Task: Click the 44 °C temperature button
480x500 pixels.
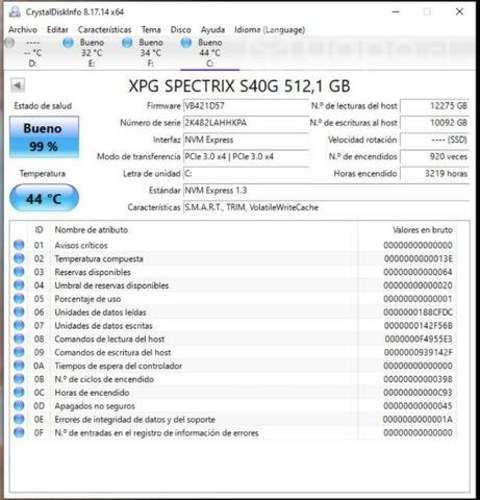Action: (x=44, y=198)
